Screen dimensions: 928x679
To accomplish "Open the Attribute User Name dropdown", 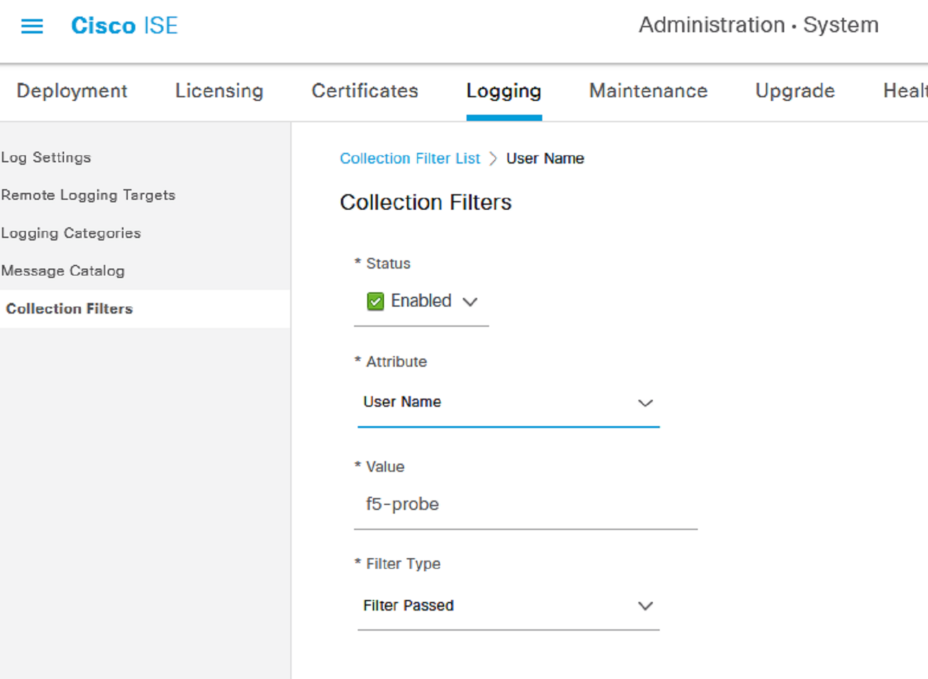I will point(508,403).
